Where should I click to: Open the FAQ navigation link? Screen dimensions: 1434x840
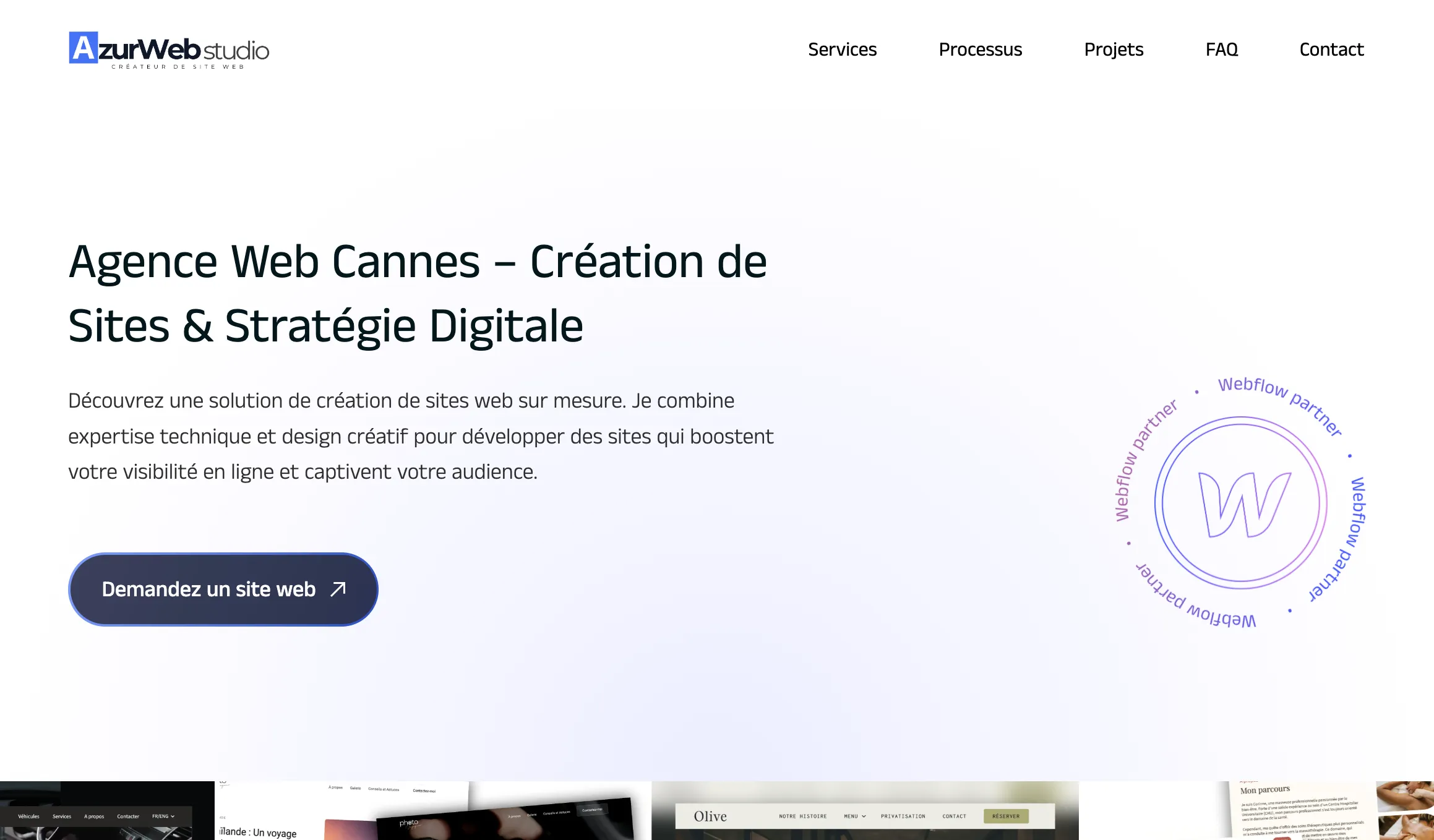pos(1222,49)
